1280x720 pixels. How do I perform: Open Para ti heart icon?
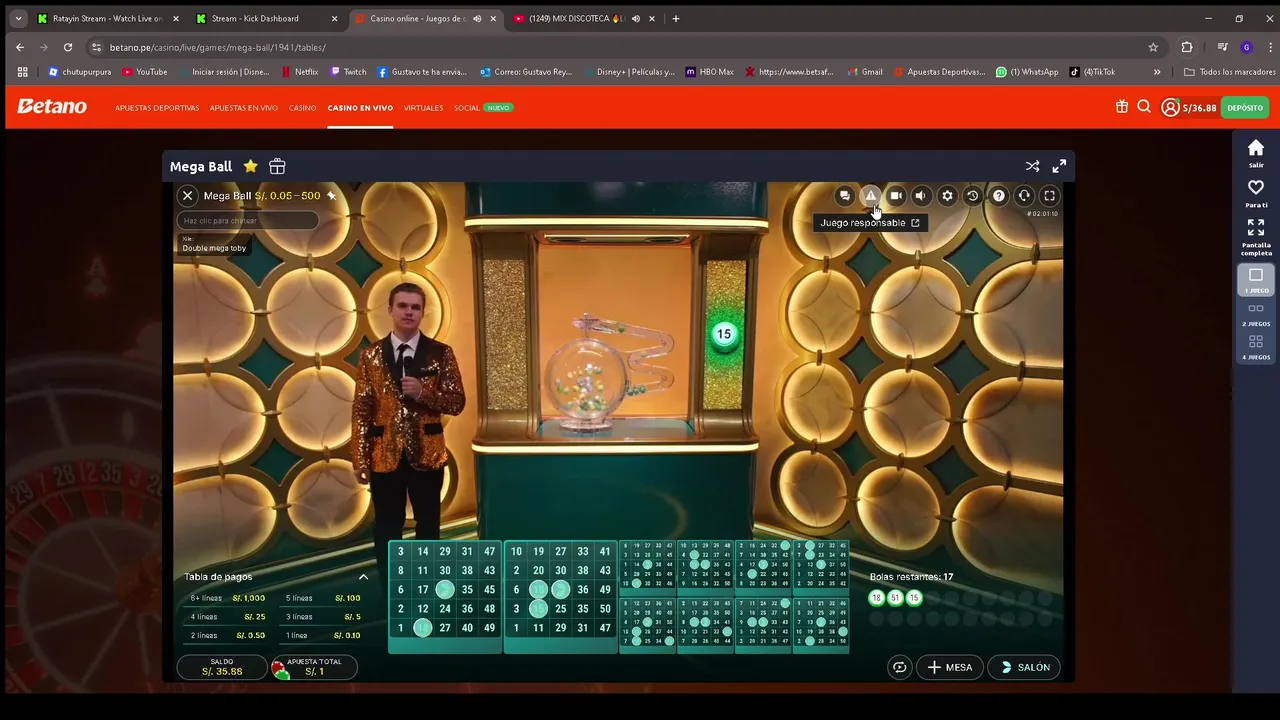click(1256, 193)
